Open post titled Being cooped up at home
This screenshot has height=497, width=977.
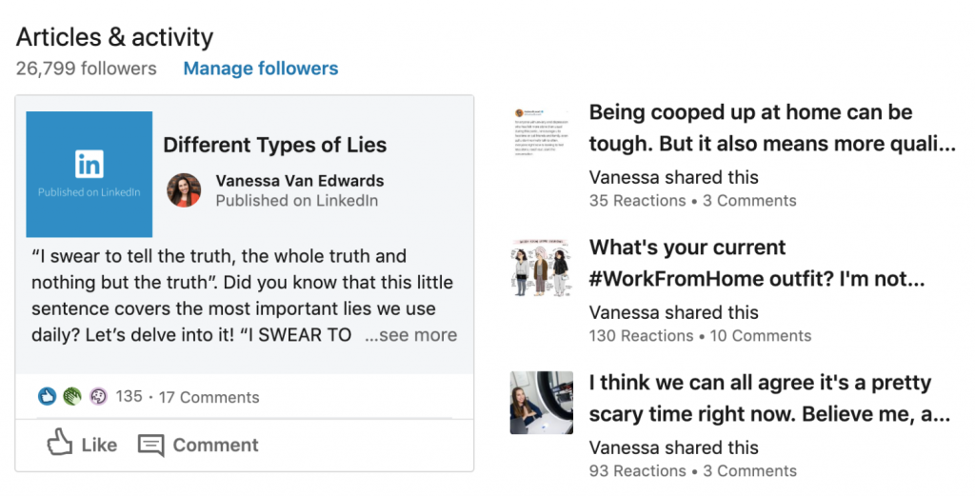click(x=772, y=128)
